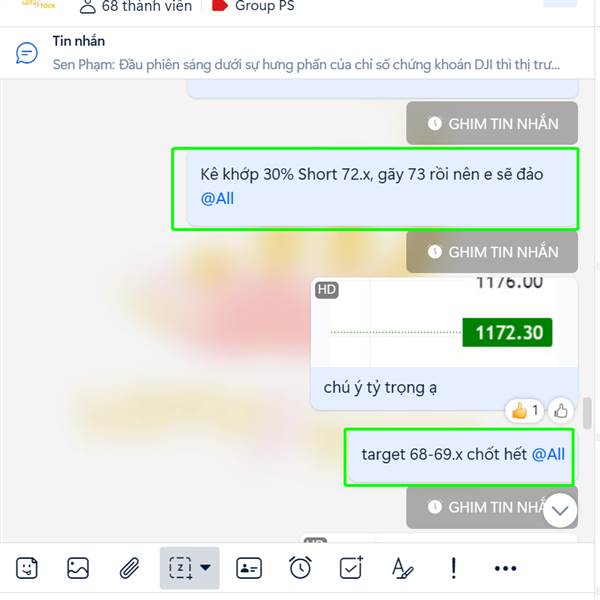Click the send image icon

pos(78,568)
